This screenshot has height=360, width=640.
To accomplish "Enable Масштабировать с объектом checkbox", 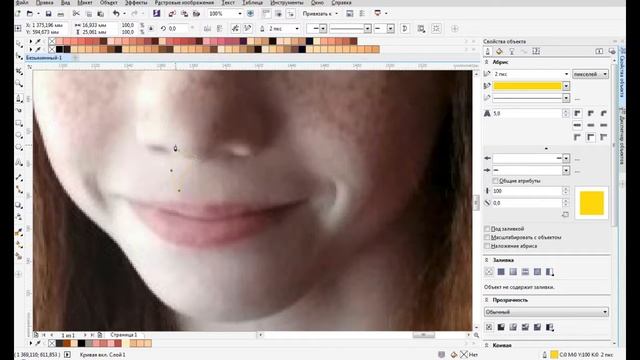I will 487,237.
